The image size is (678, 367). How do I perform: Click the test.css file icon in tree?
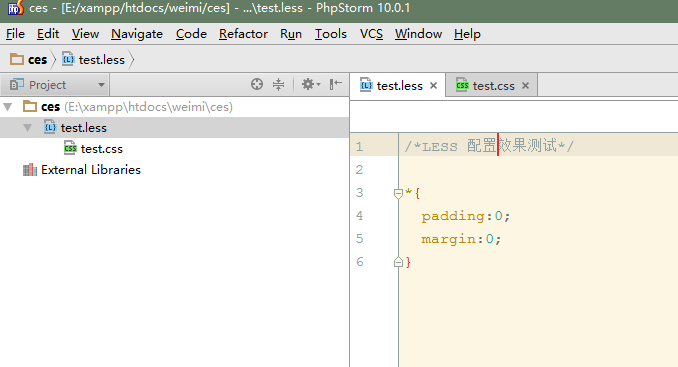point(70,149)
